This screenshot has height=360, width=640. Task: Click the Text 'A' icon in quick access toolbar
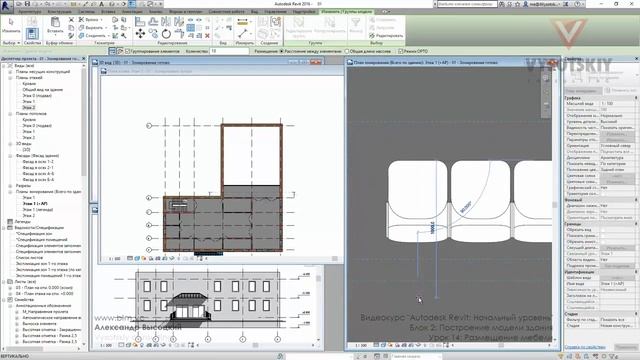(102, 4)
